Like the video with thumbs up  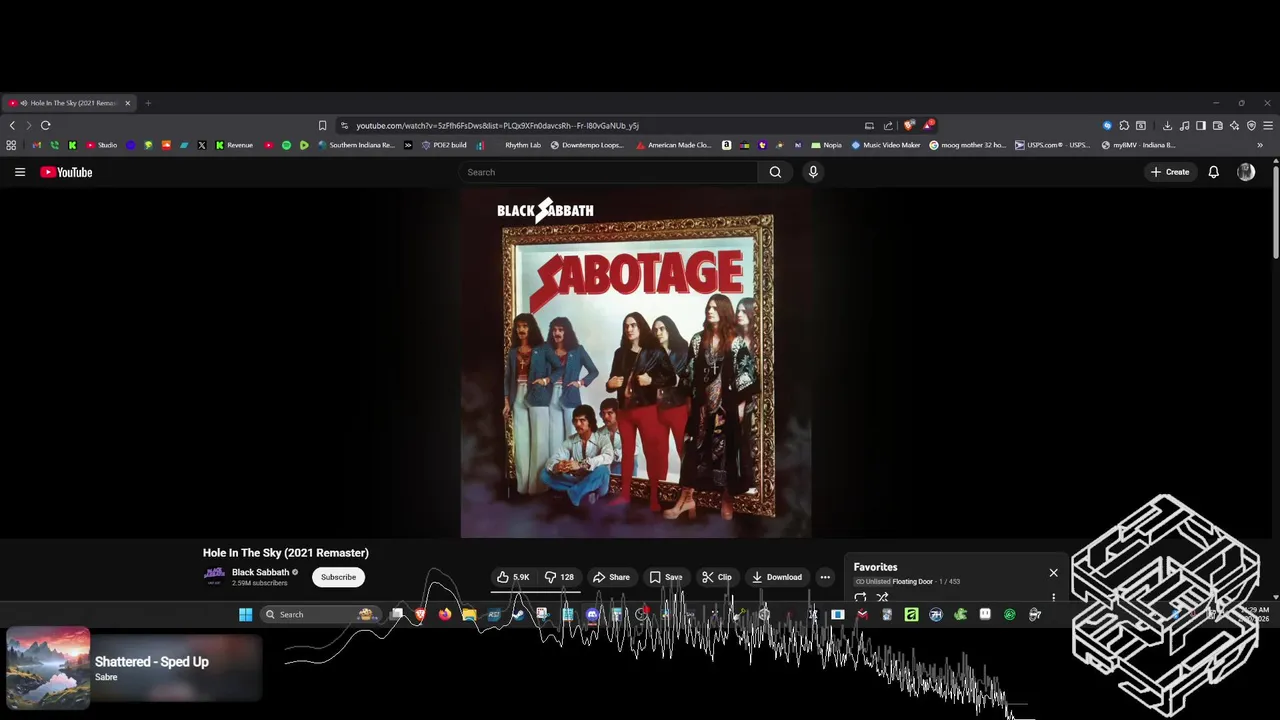point(514,577)
